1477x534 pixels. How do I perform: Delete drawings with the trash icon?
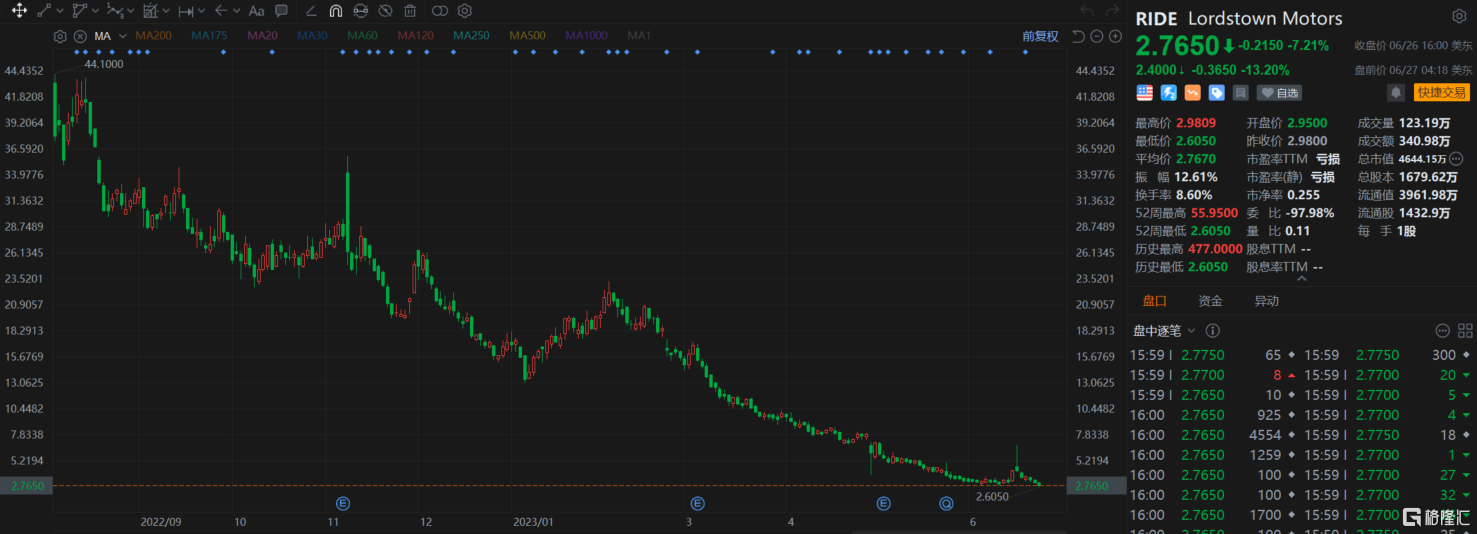tap(410, 11)
